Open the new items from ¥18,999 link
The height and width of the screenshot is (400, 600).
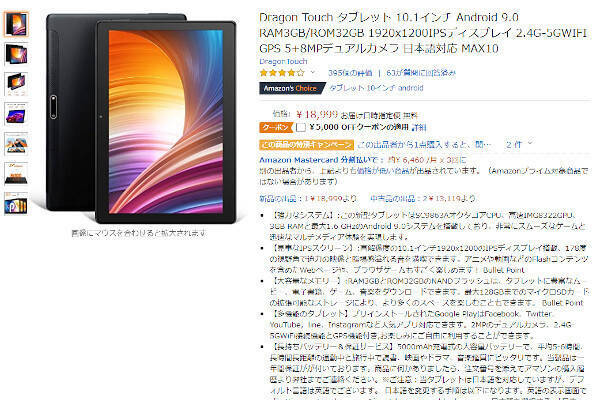pyautogui.click(x=308, y=198)
